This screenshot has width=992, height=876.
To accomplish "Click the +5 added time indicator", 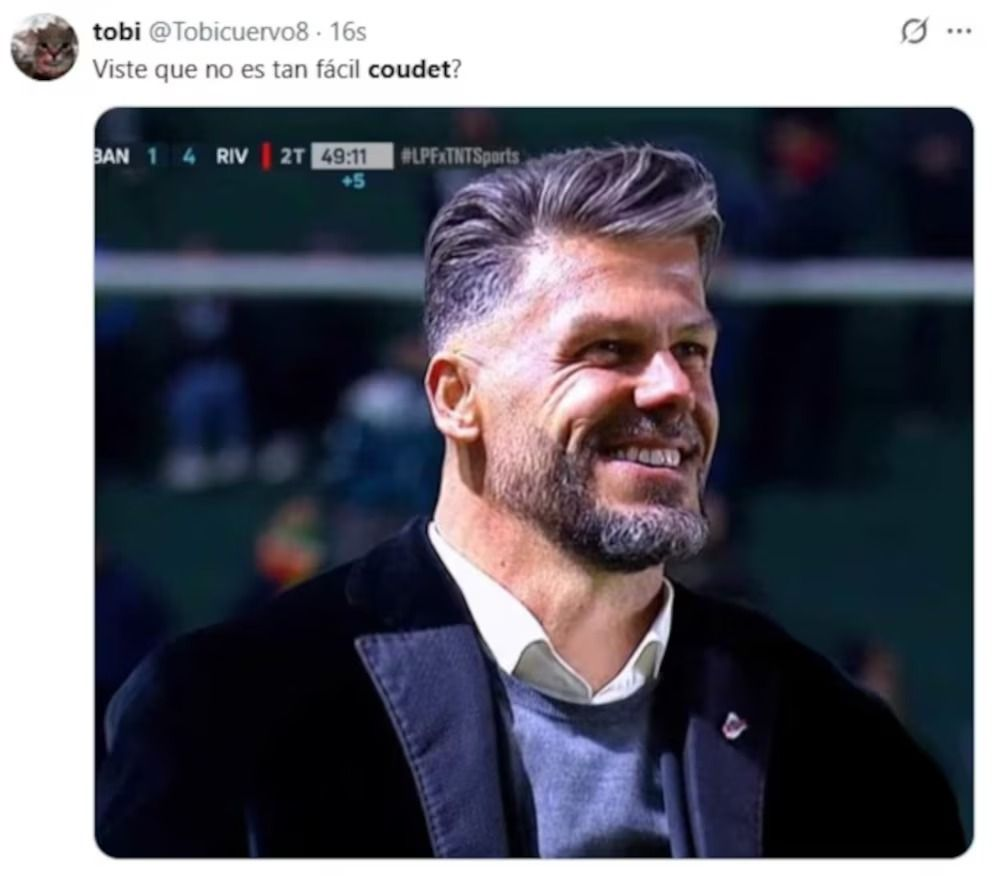I will (354, 182).
